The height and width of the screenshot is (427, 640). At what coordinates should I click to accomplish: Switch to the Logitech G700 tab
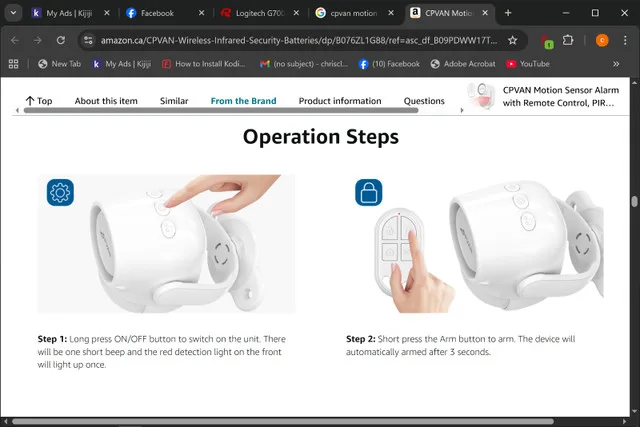pyautogui.click(x=258, y=13)
